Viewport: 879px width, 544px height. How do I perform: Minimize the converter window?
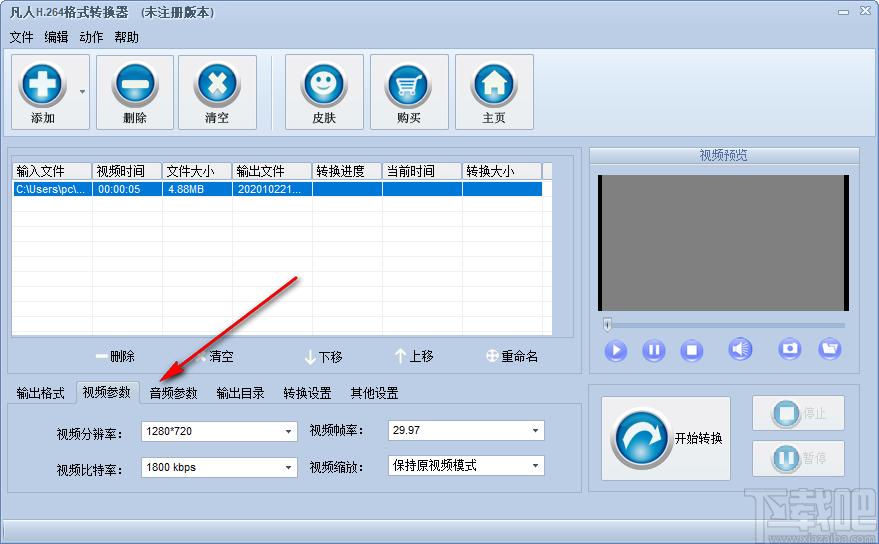843,12
